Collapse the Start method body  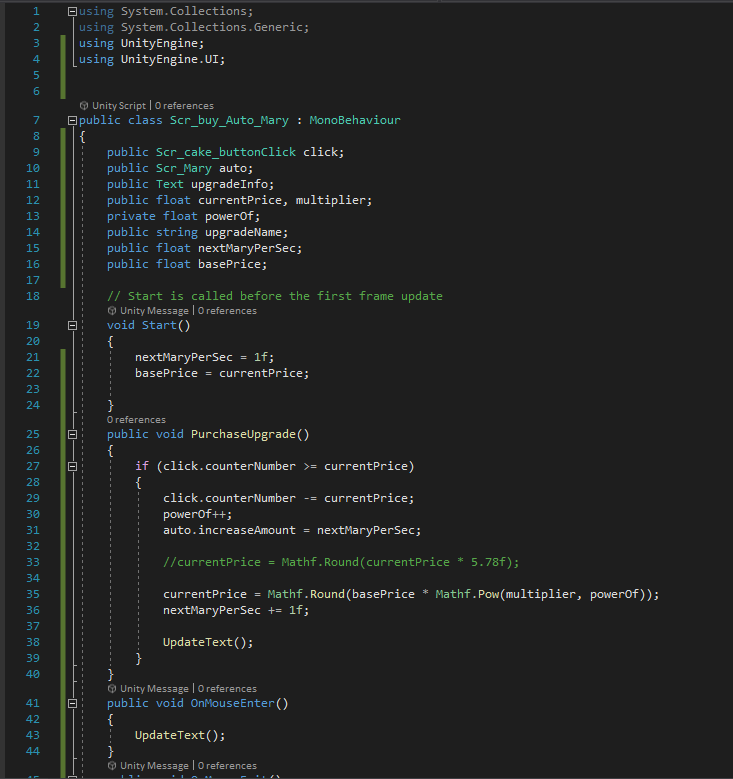point(71,326)
